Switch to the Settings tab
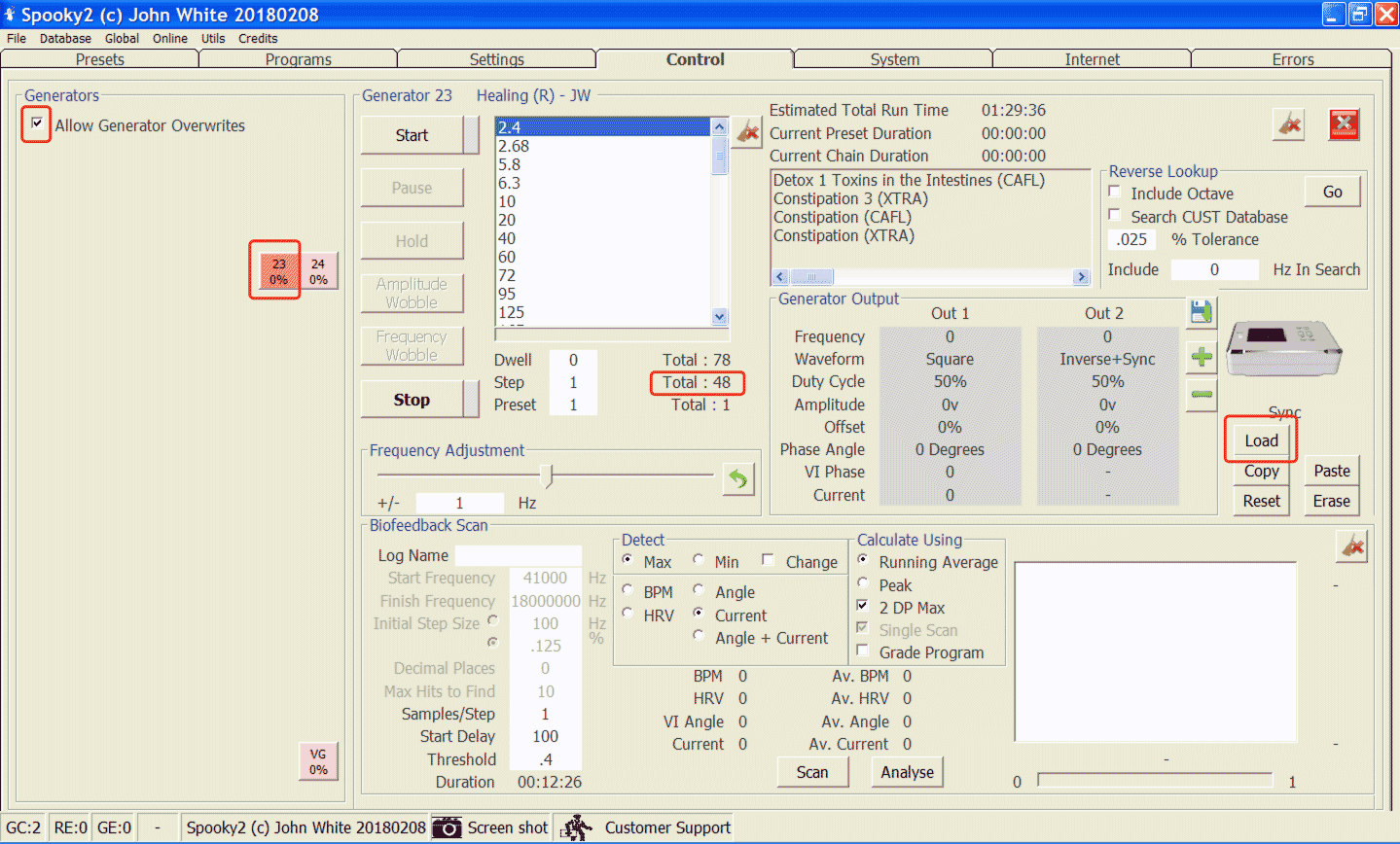 [497, 59]
